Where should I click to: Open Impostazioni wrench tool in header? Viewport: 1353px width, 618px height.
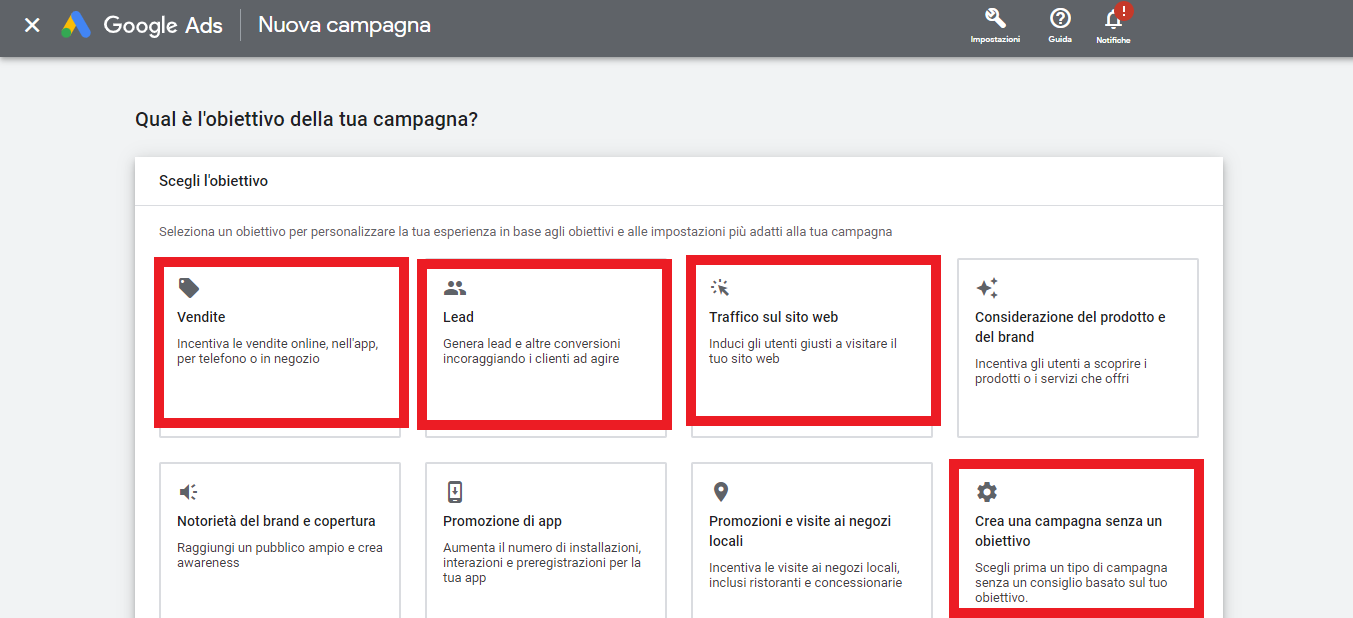[x=995, y=19]
